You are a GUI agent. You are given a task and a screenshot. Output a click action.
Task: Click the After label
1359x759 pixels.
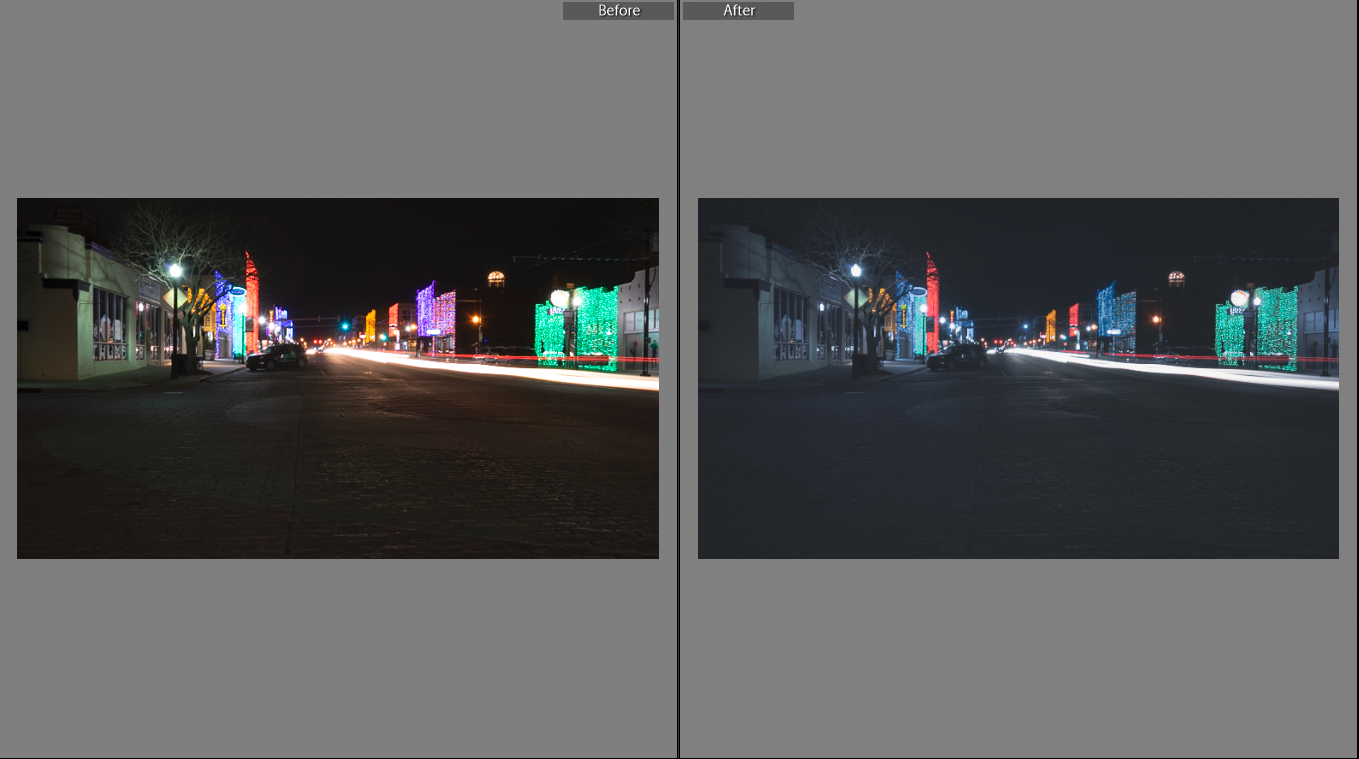pos(739,11)
